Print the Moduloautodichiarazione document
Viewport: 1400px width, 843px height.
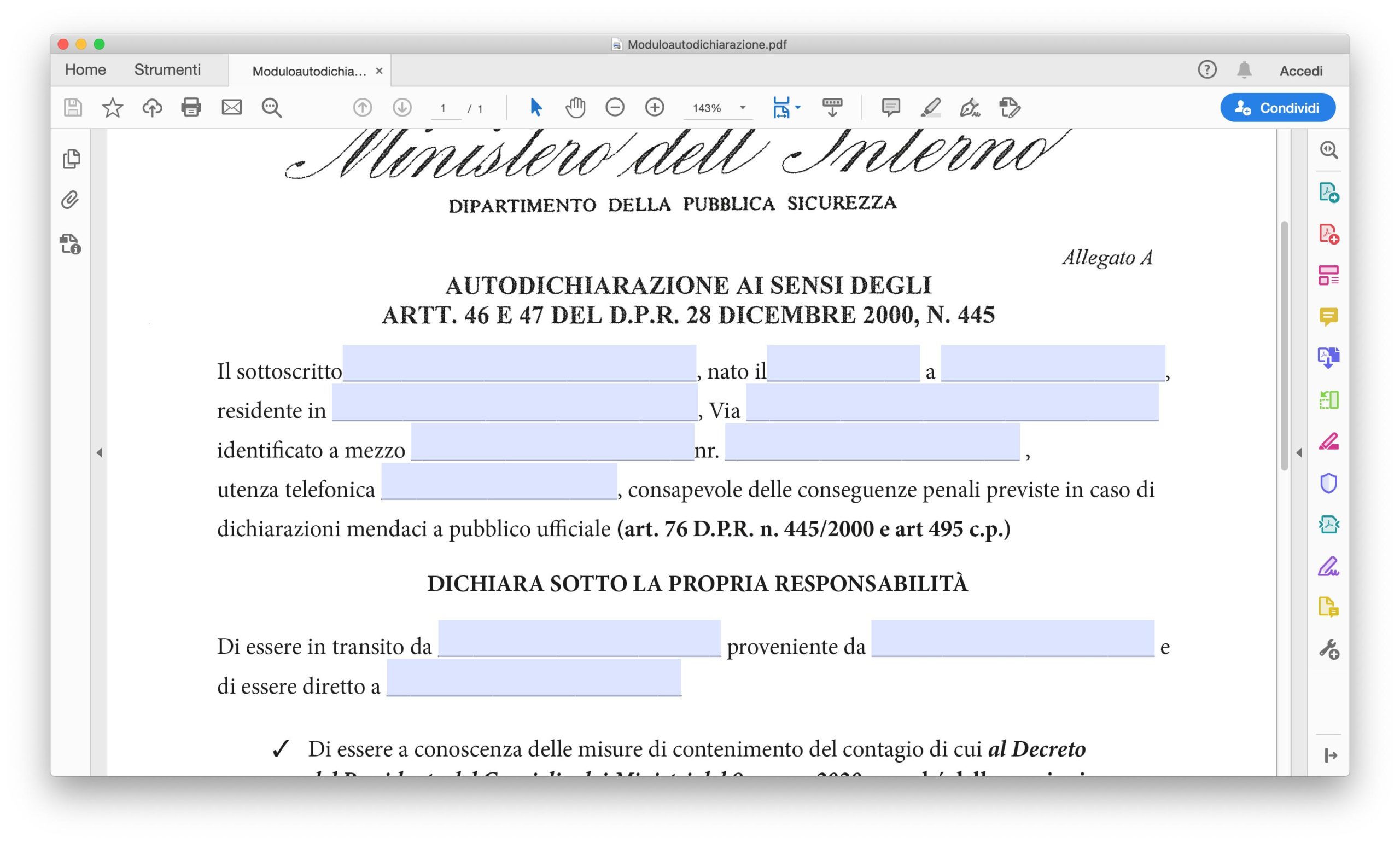coord(191,107)
